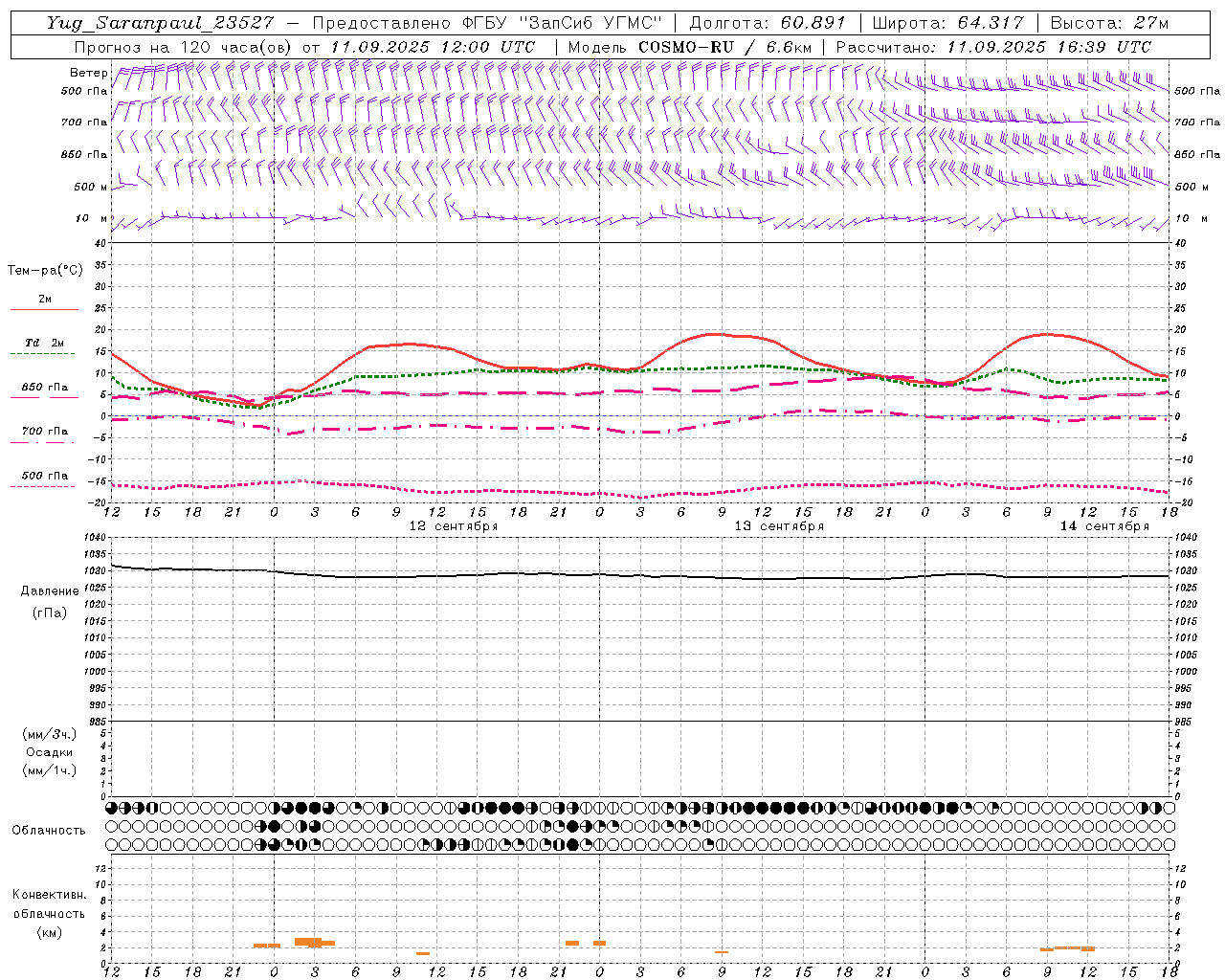Click the (км) unit of convective cloud panel

(x=49, y=932)
